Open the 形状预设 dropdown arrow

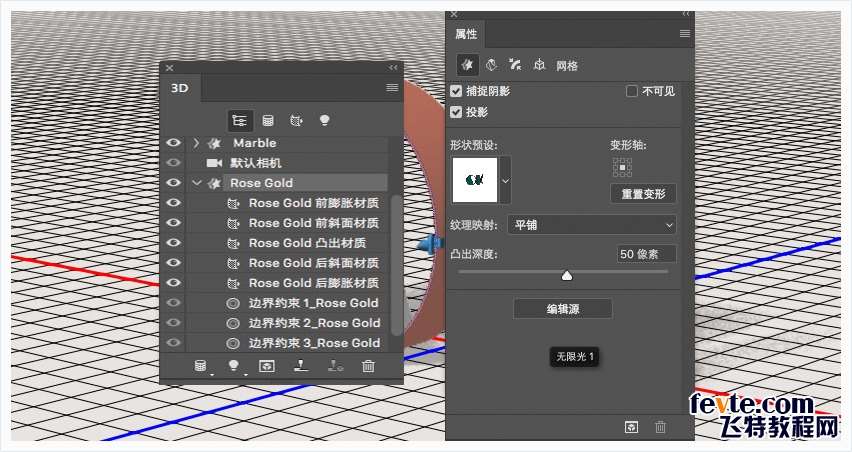point(505,180)
